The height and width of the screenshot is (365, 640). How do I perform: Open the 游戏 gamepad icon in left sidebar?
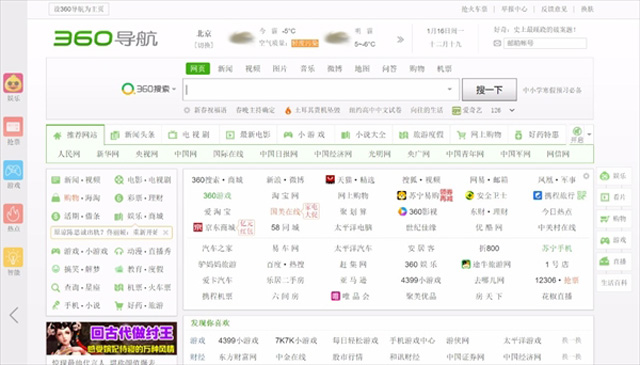13,171
